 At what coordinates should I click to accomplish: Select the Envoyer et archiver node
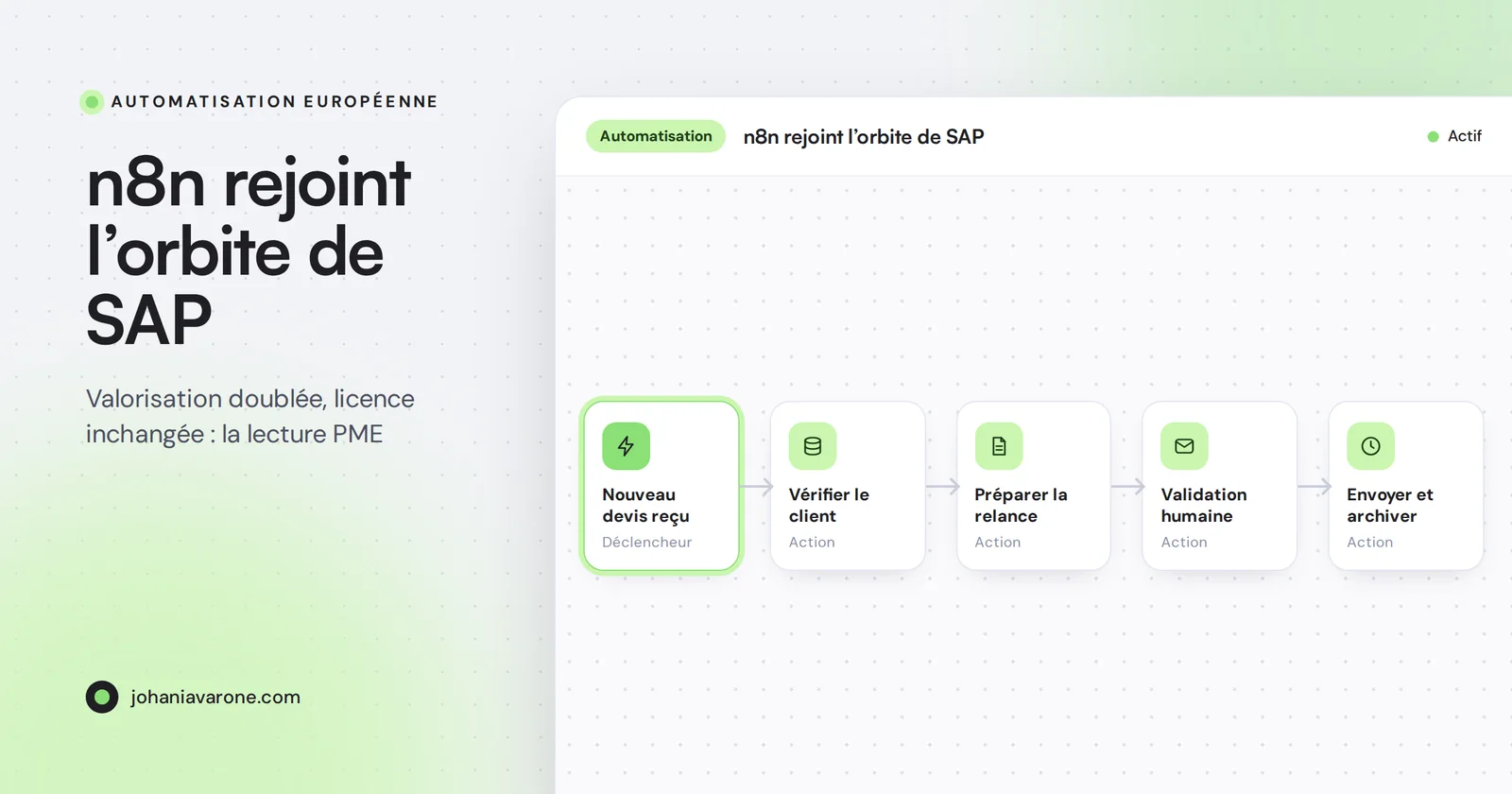coord(1405,486)
